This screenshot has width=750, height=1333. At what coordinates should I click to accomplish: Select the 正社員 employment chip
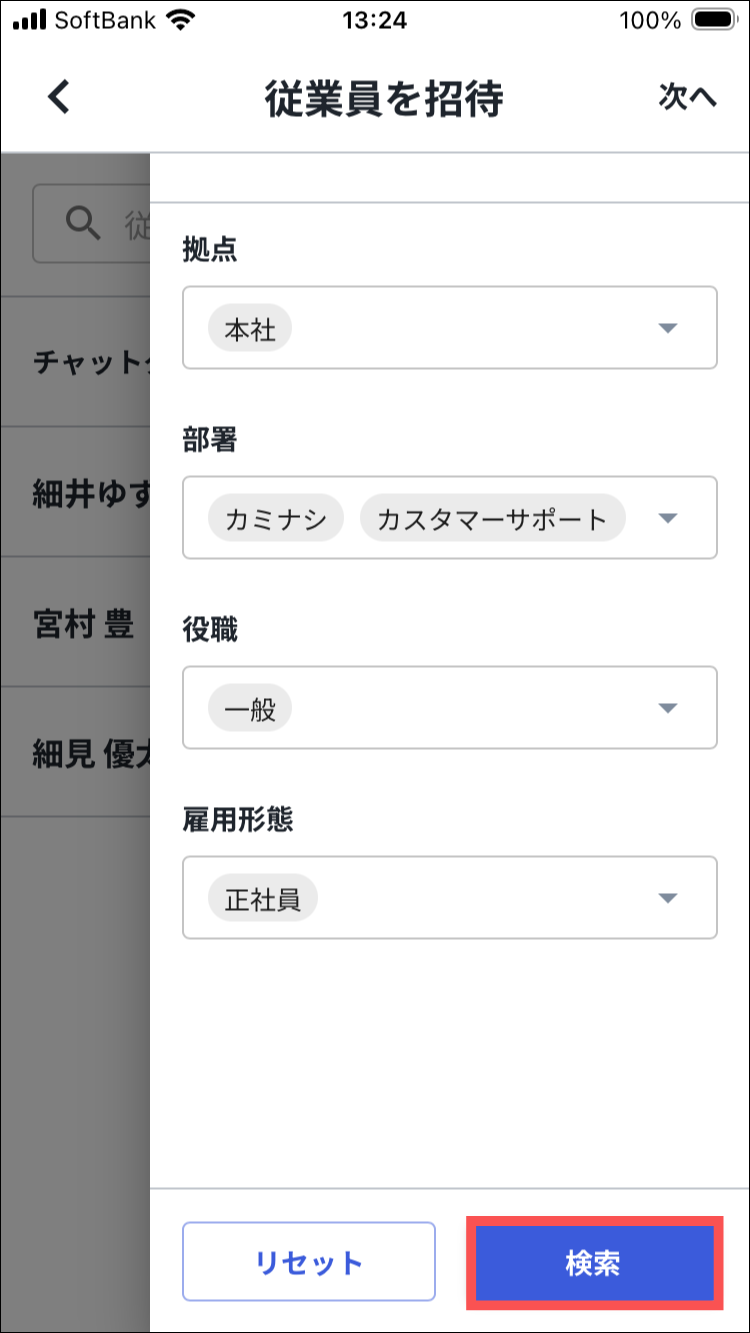[x=262, y=899]
